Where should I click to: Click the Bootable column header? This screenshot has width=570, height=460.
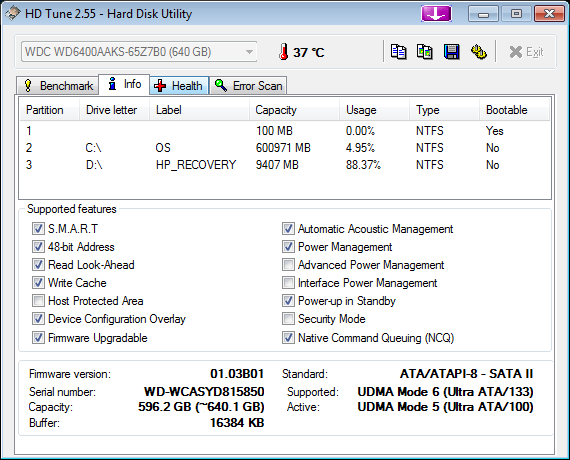pos(514,110)
